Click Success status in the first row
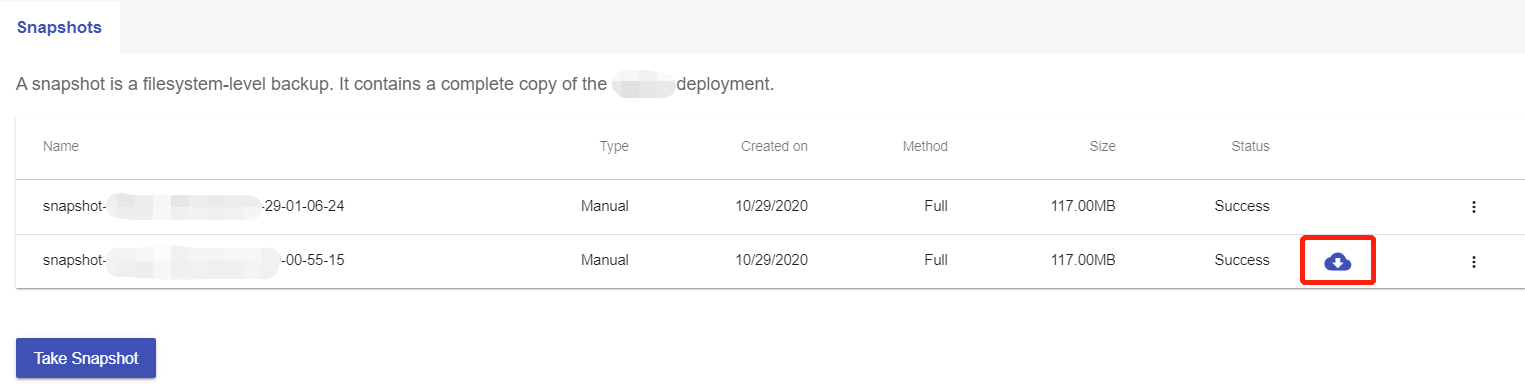 click(x=1242, y=207)
